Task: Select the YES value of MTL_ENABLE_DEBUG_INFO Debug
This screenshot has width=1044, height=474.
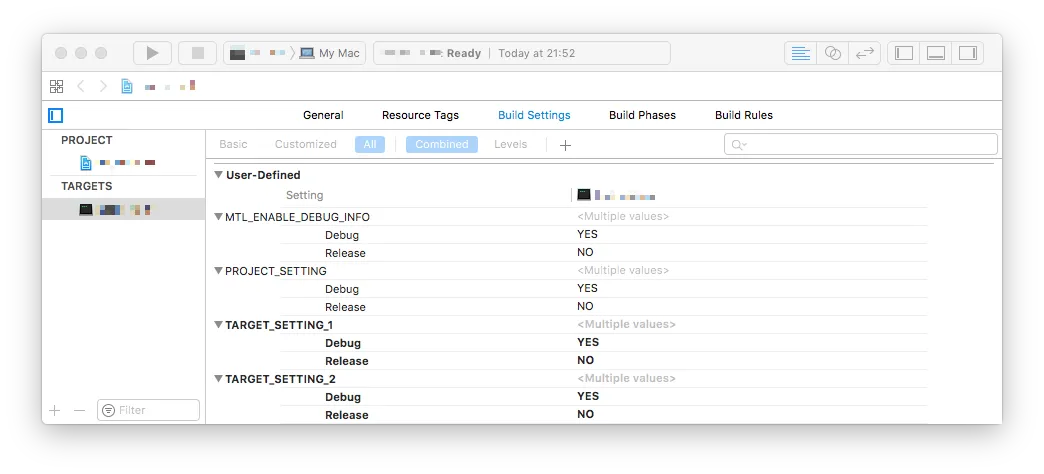Action: click(587, 234)
